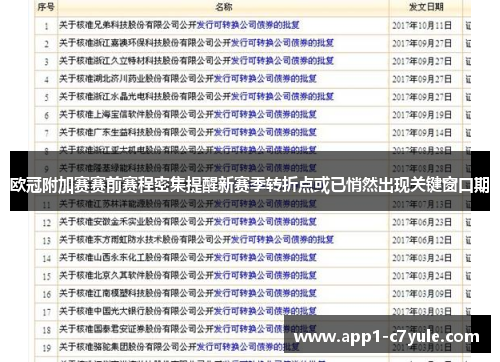The height and width of the screenshot is (362, 500).
Task: Open the 东方雨虹防水技术 approval link
Action: (196, 240)
